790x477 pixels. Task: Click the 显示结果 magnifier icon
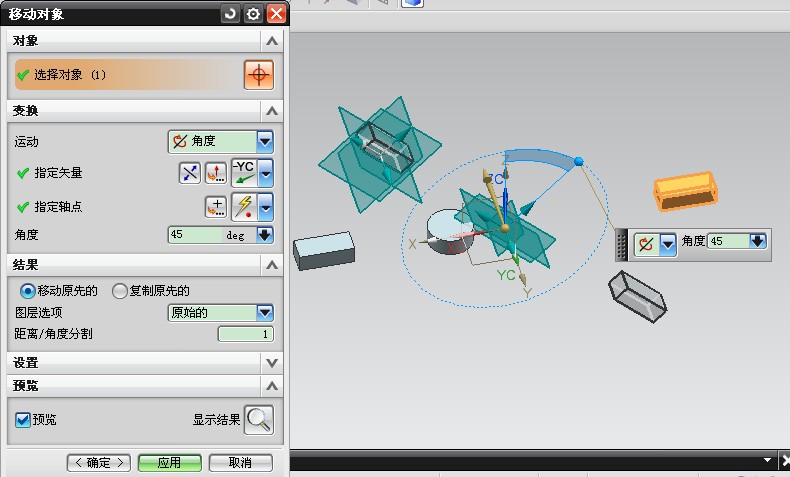(259, 420)
